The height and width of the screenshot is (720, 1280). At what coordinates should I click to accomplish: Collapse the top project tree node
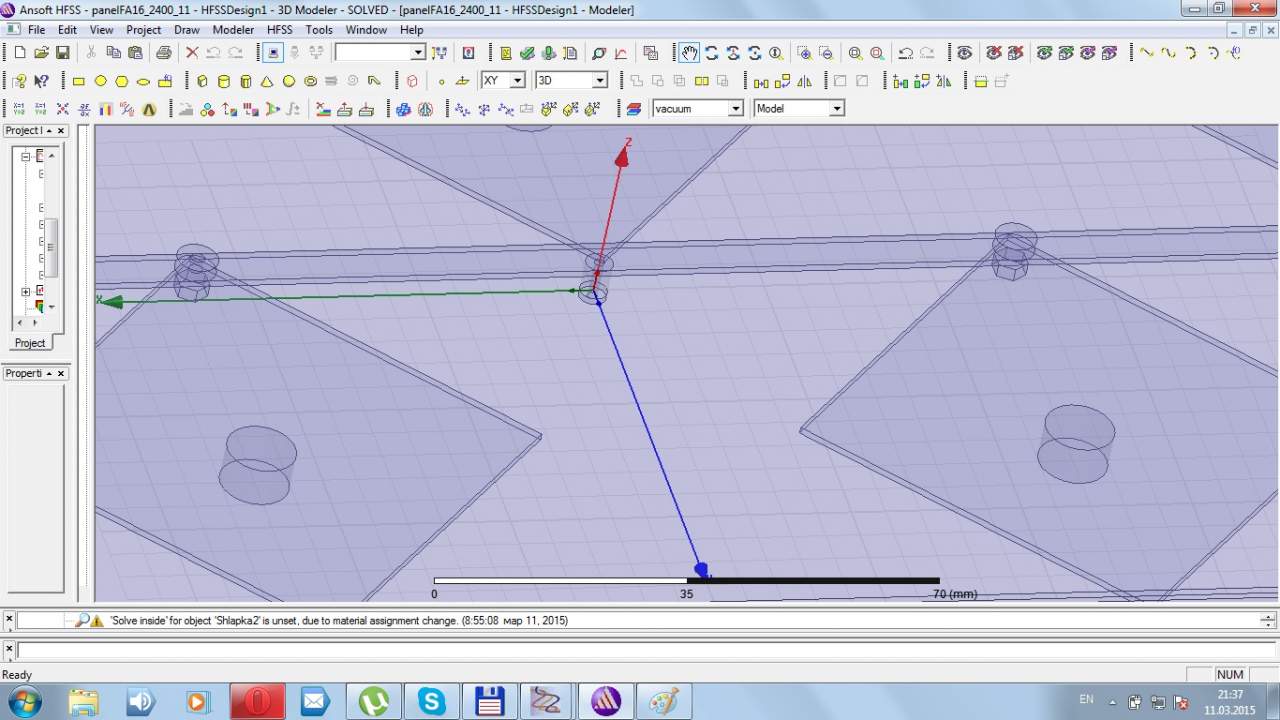[x=26, y=156]
